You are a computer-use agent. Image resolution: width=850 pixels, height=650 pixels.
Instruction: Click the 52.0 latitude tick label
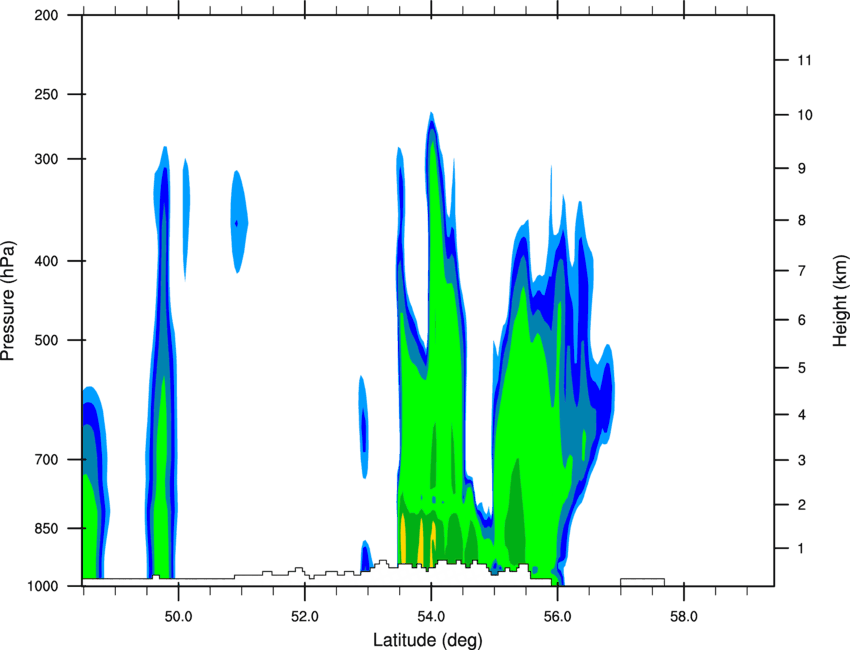305,617
